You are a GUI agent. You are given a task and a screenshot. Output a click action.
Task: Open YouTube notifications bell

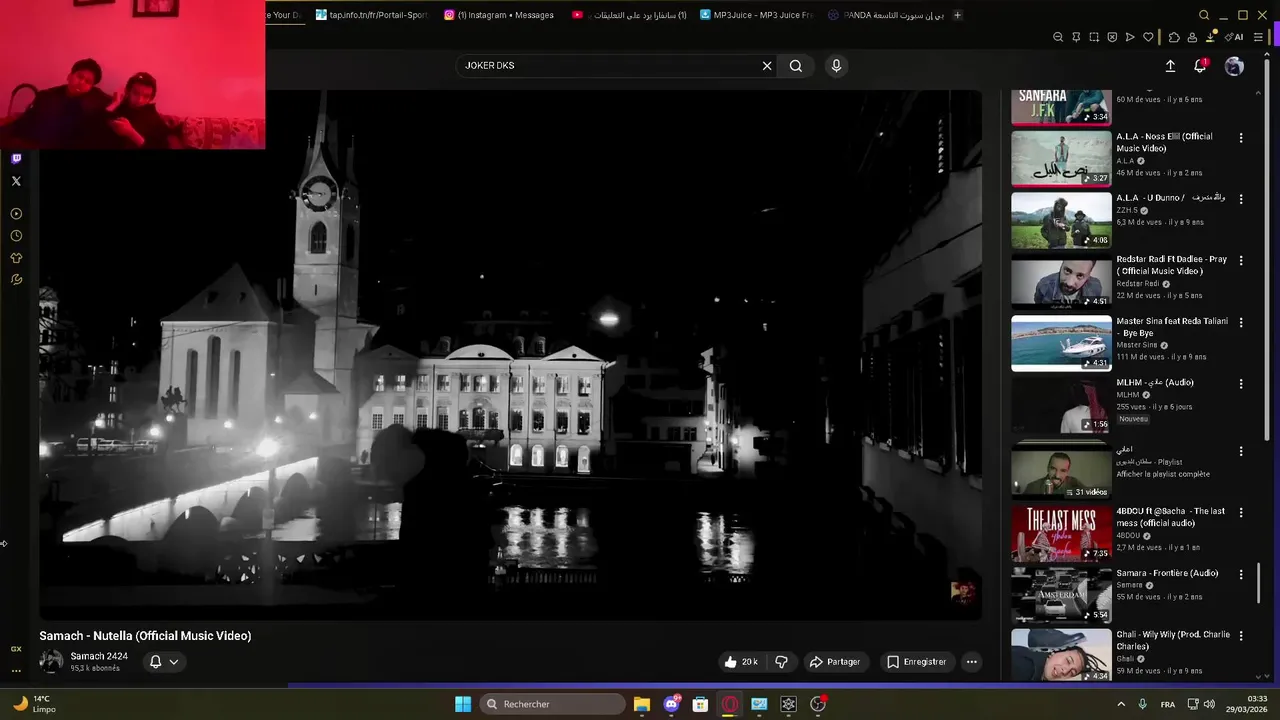(x=1200, y=66)
